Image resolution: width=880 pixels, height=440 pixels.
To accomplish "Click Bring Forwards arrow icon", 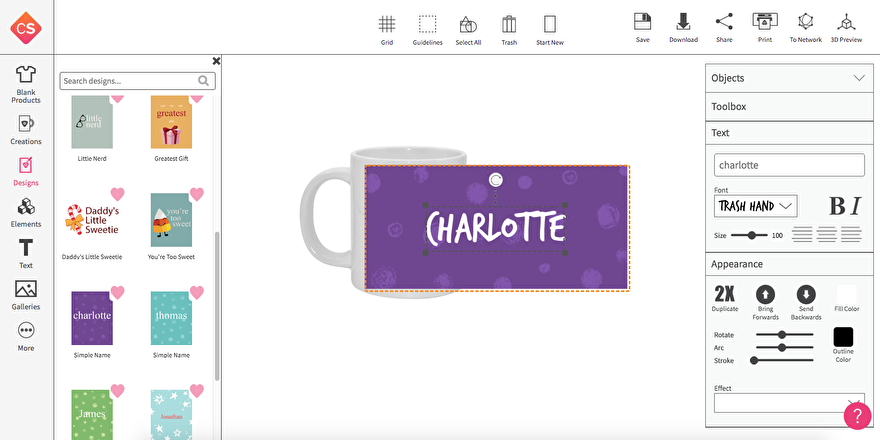I will (765, 295).
